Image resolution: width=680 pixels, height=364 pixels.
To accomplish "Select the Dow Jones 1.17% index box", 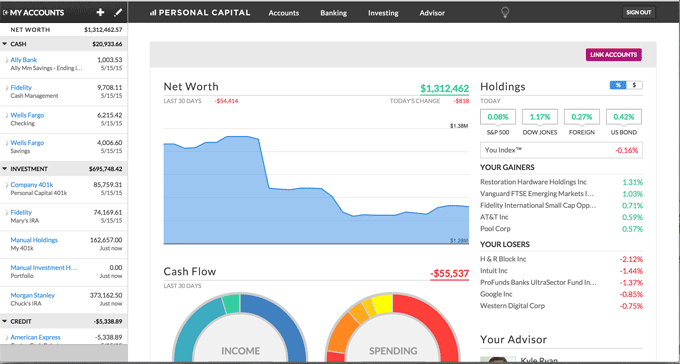I will tap(540, 117).
